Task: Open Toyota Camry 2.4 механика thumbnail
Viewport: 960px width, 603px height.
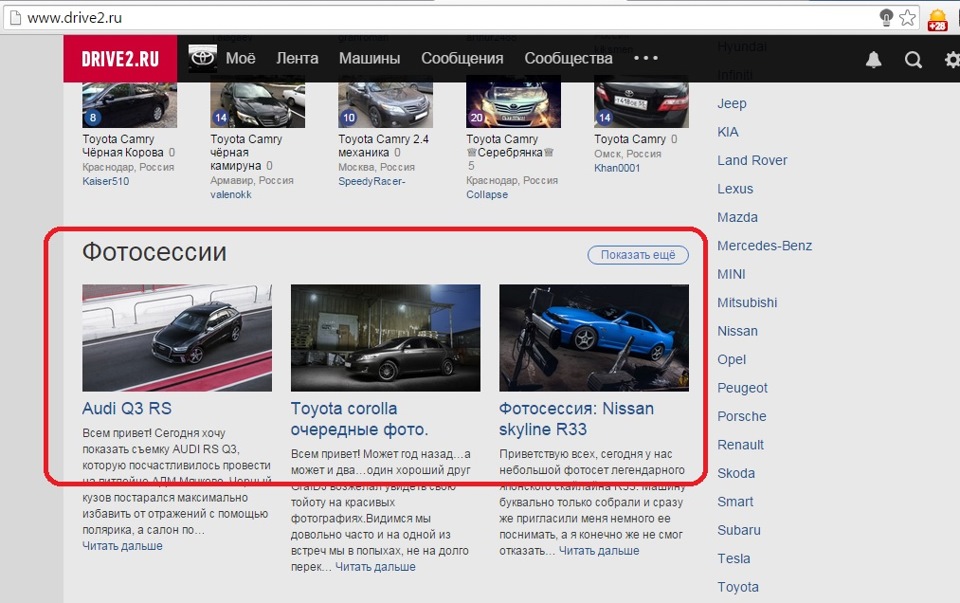Action: pyautogui.click(x=386, y=104)
